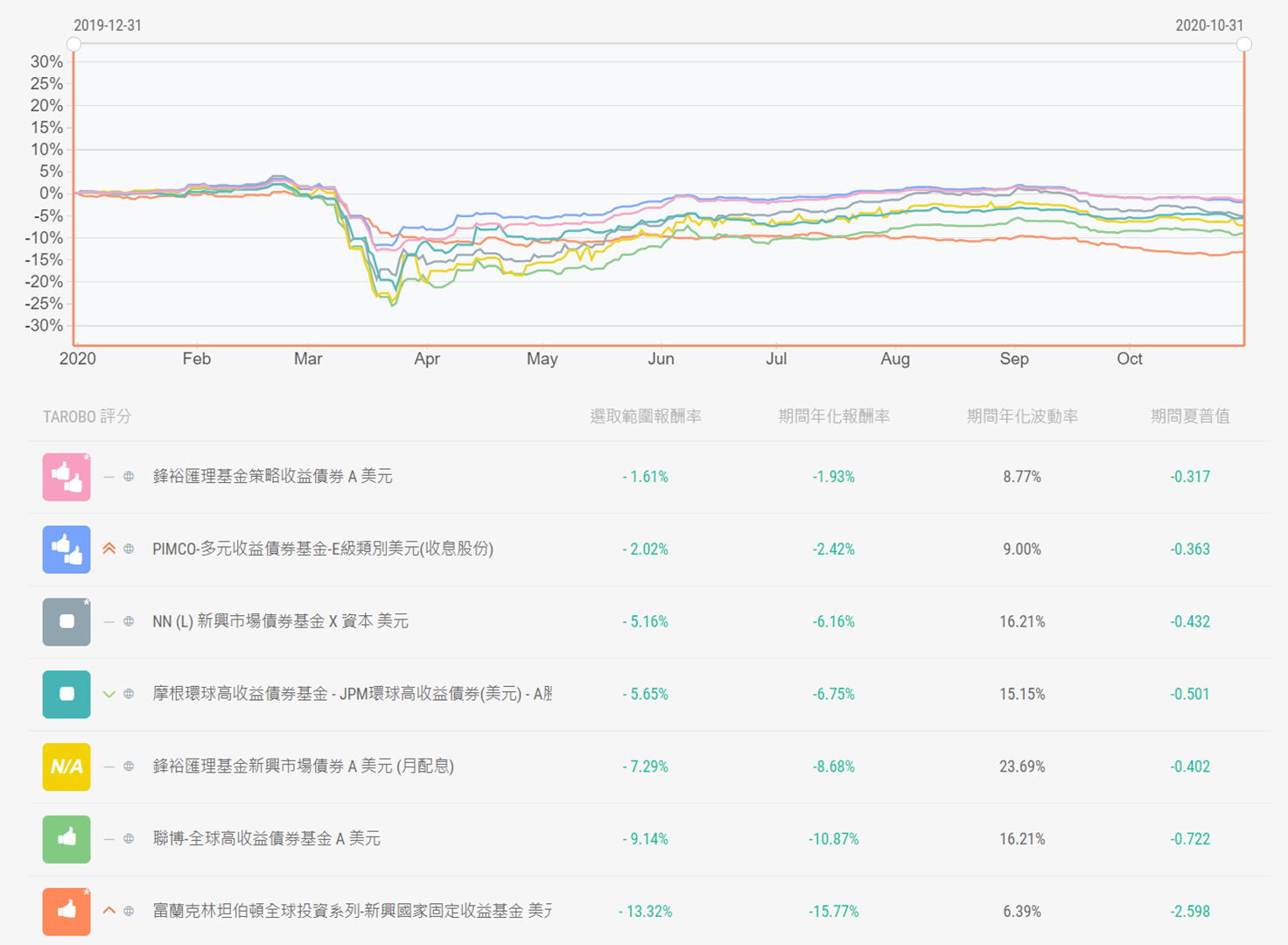This screenshot has height=945, width=1288.
Task: Select the grey neutral rating badge for NN (L) fund
Action: (x=66, y=622)
